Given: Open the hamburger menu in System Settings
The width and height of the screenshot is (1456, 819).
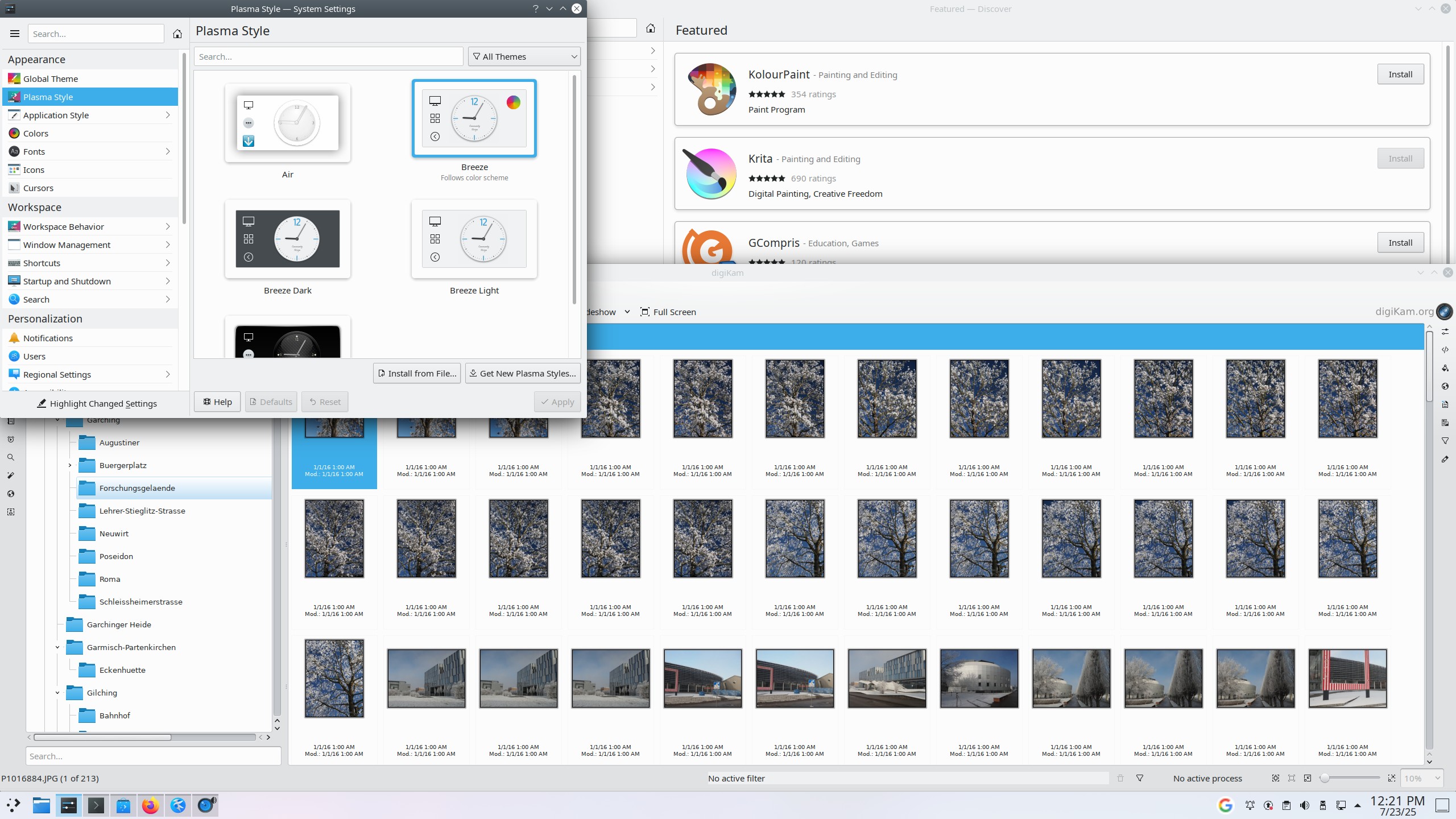Looking at the screenshot, I should click(x=15, y=34).
